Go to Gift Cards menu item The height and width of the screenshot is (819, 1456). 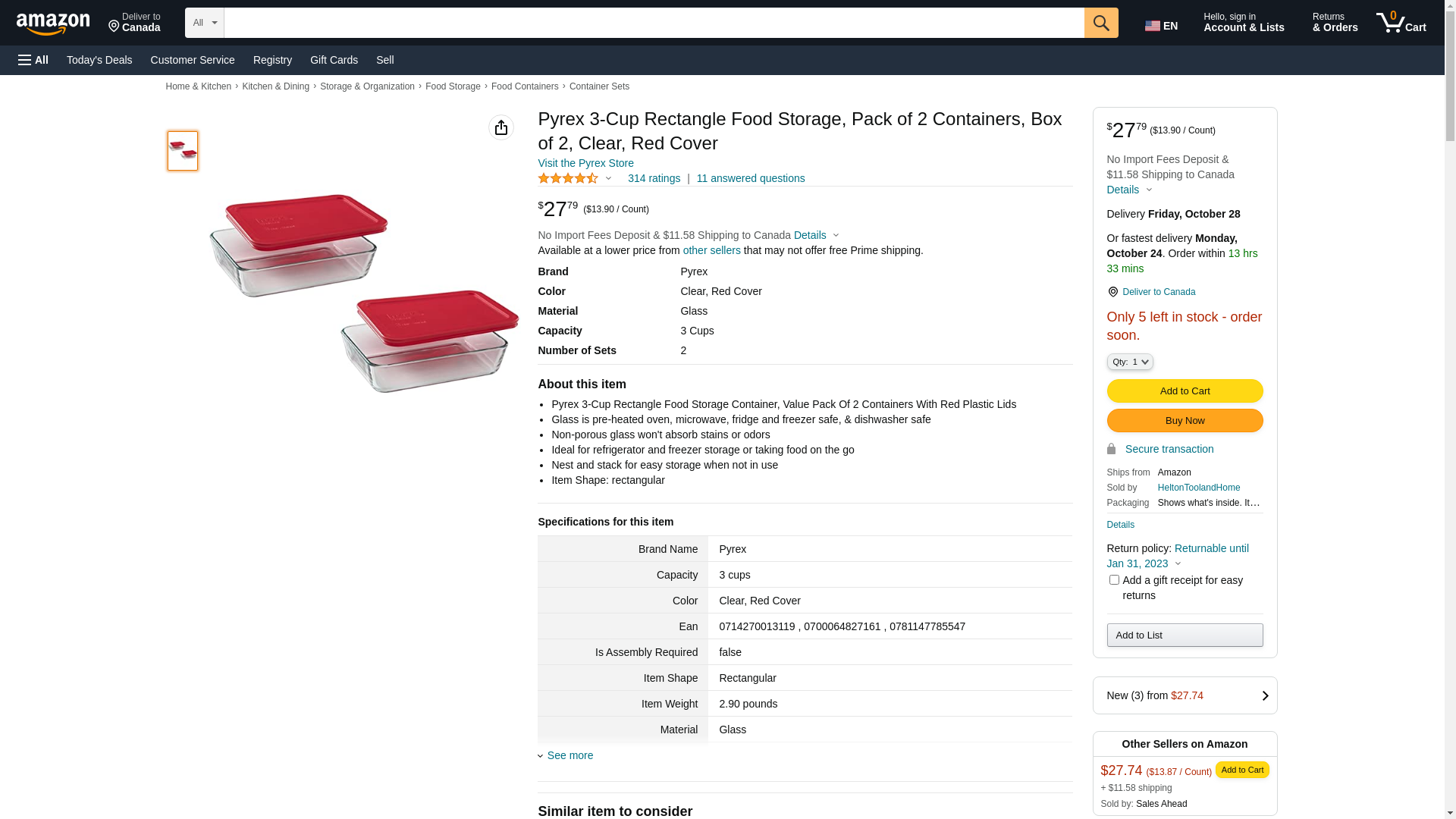(x=334, y=60)
